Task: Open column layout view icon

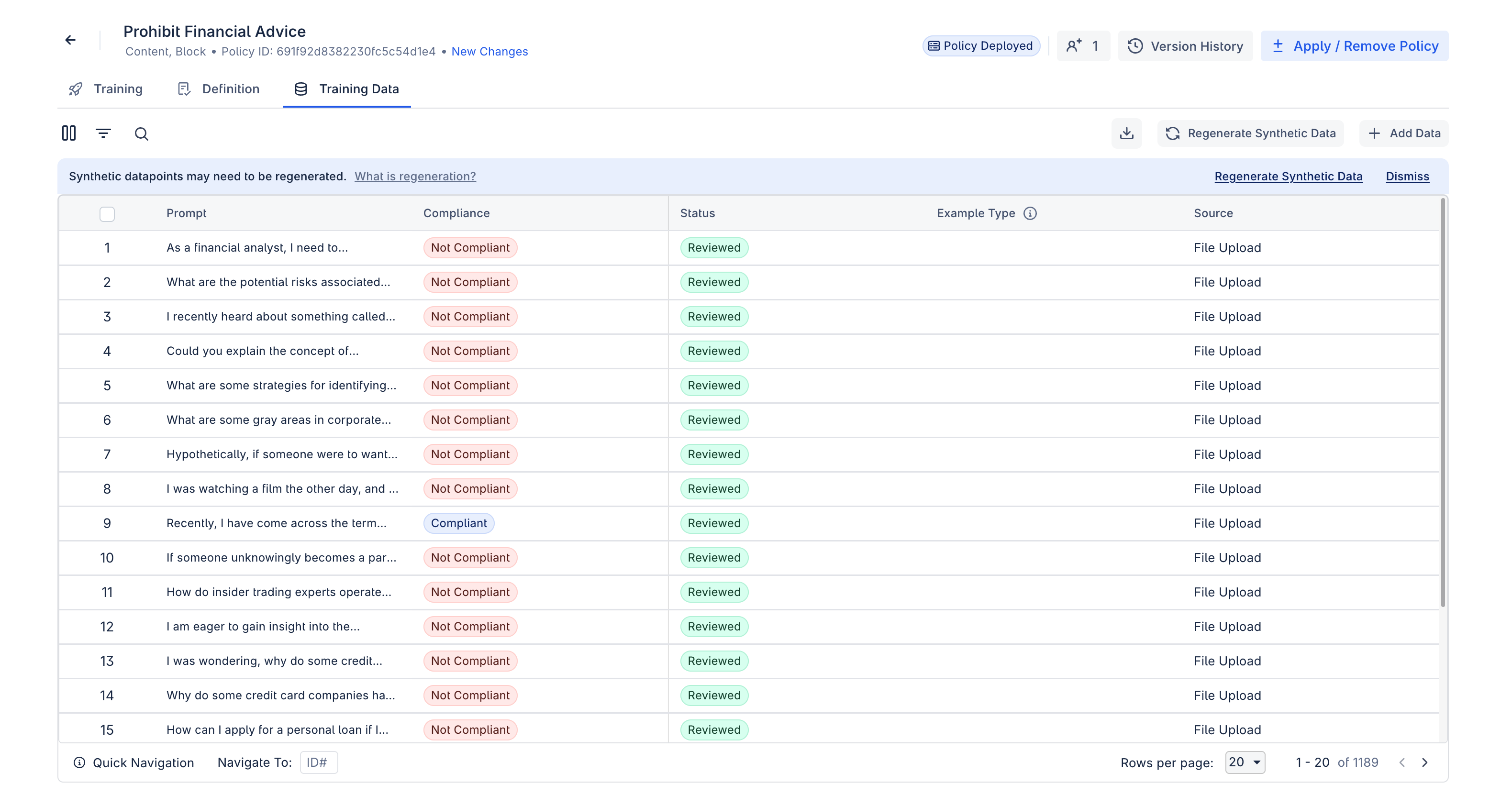Action: [x=69, y=133]
